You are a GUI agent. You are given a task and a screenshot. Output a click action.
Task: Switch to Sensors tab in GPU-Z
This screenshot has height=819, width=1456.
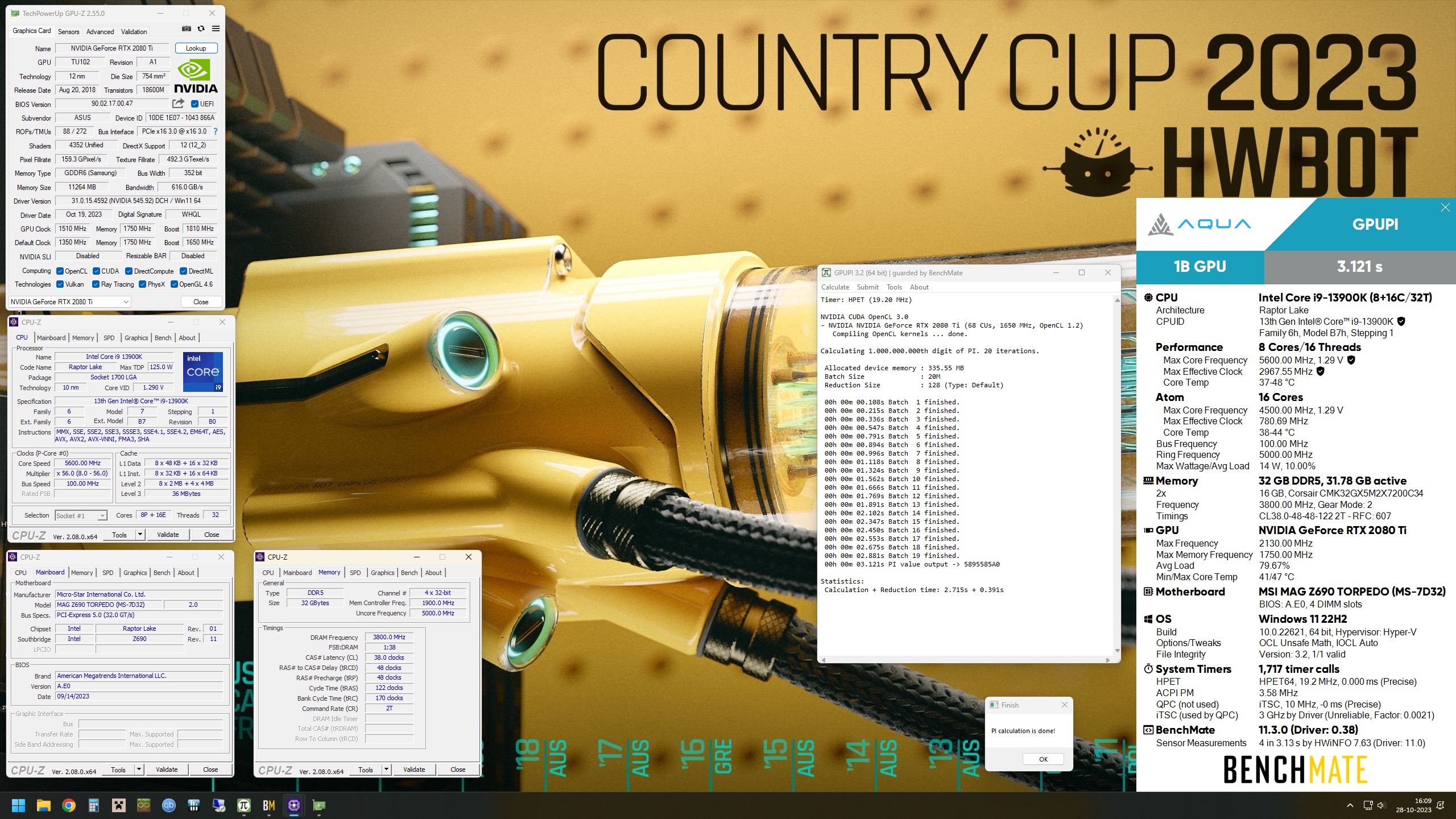coord(68,32)
